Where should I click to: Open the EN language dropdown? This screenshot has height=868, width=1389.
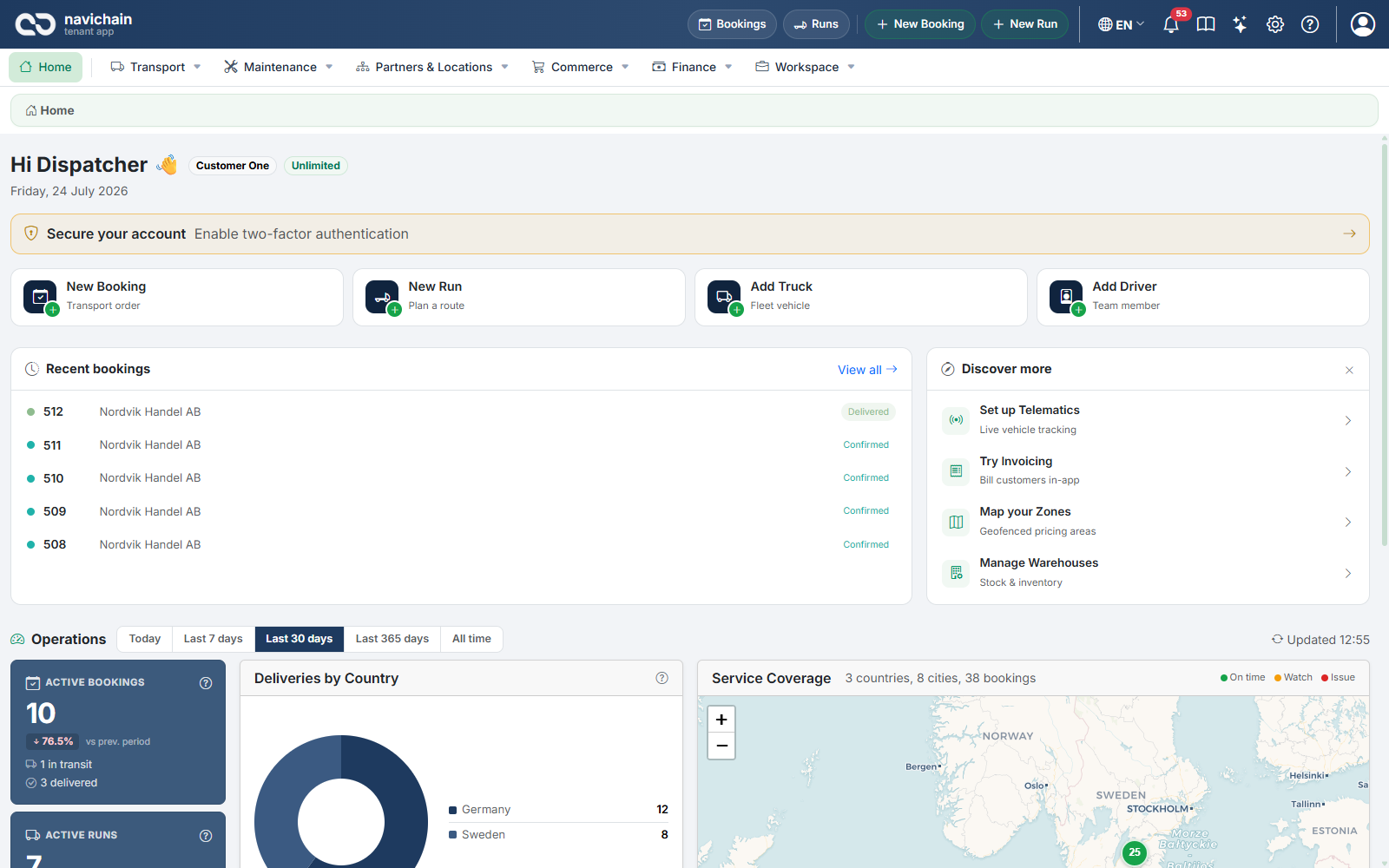coord(1122,24)
